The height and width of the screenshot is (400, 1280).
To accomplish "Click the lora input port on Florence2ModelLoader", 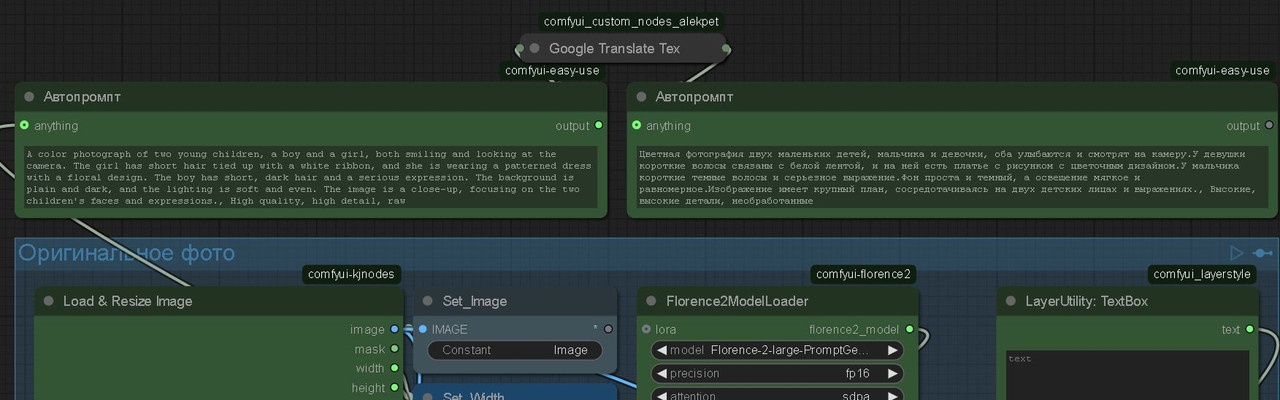I will pos(646,329).
